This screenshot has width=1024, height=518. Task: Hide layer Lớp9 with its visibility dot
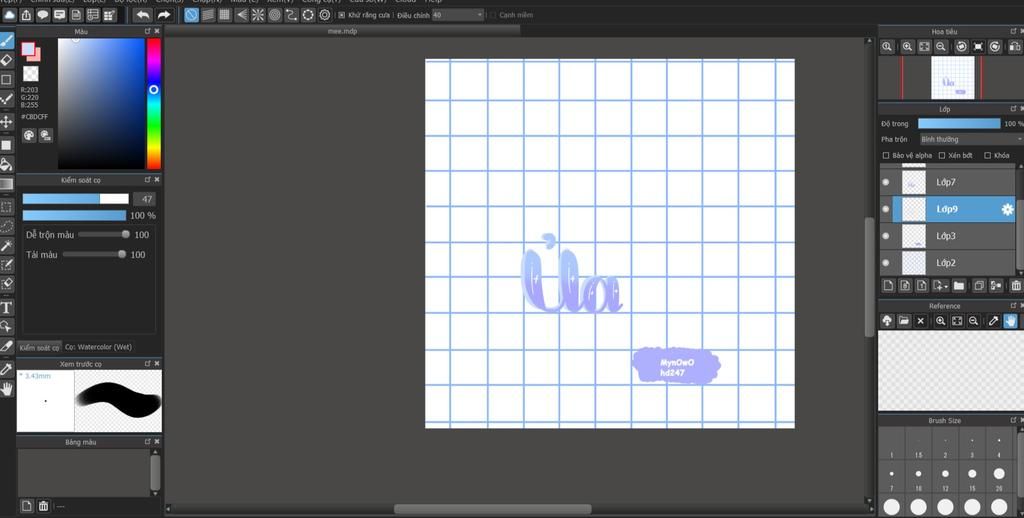(x=886, y=209)
